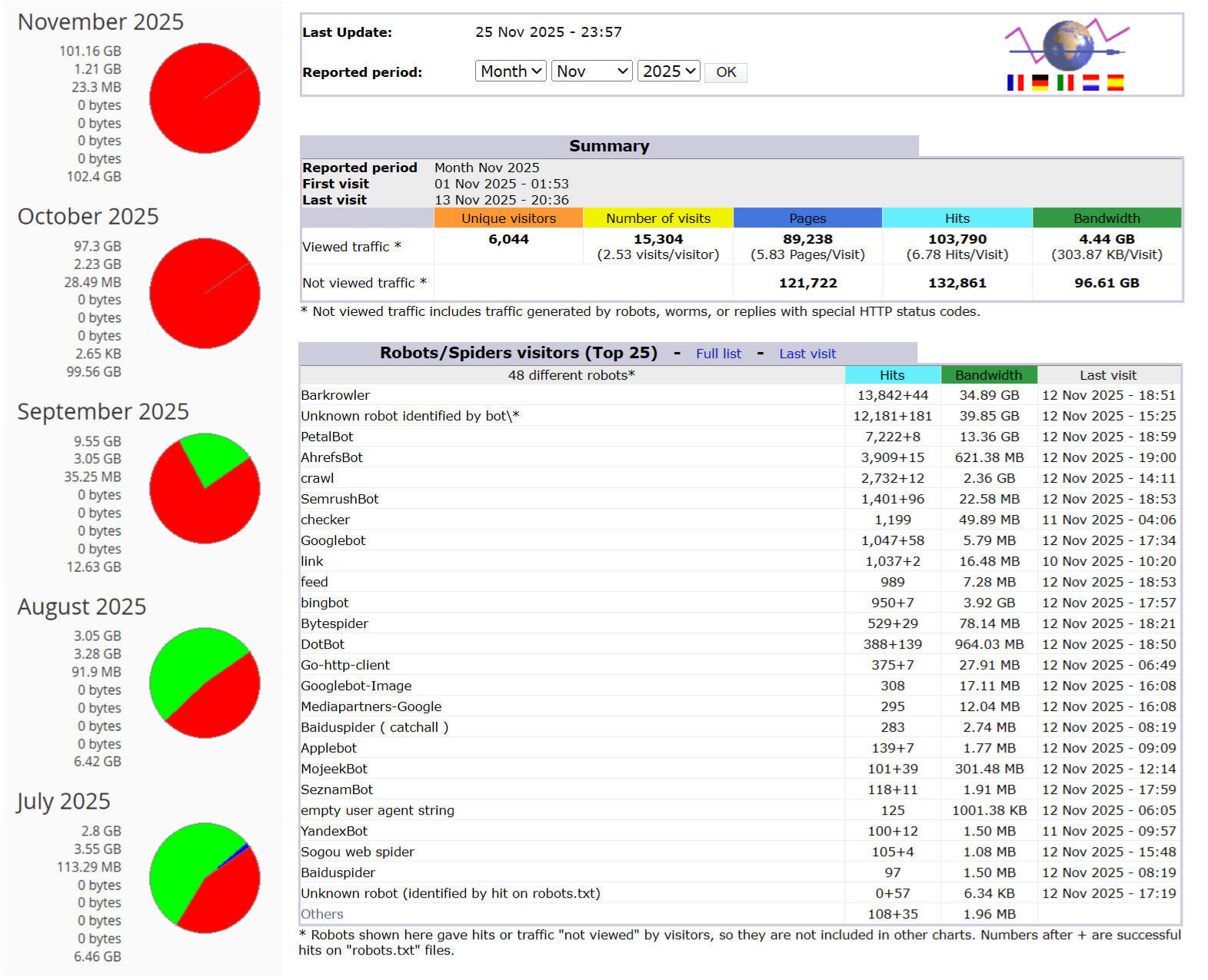The height and width of the screenshot is (980, 1208).
Task: Expand the Nov month dropdown
Action: coord(591,71)
